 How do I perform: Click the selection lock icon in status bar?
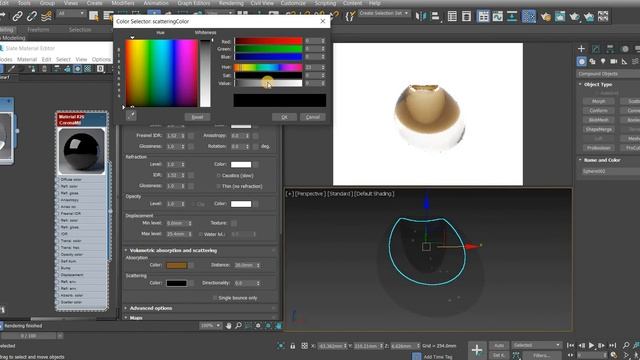[x=293, y=346]
